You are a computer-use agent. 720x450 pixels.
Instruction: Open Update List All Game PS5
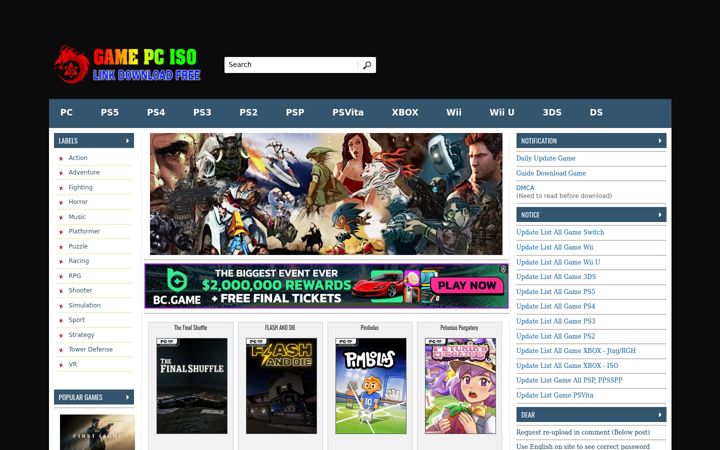tap(556, 292)
